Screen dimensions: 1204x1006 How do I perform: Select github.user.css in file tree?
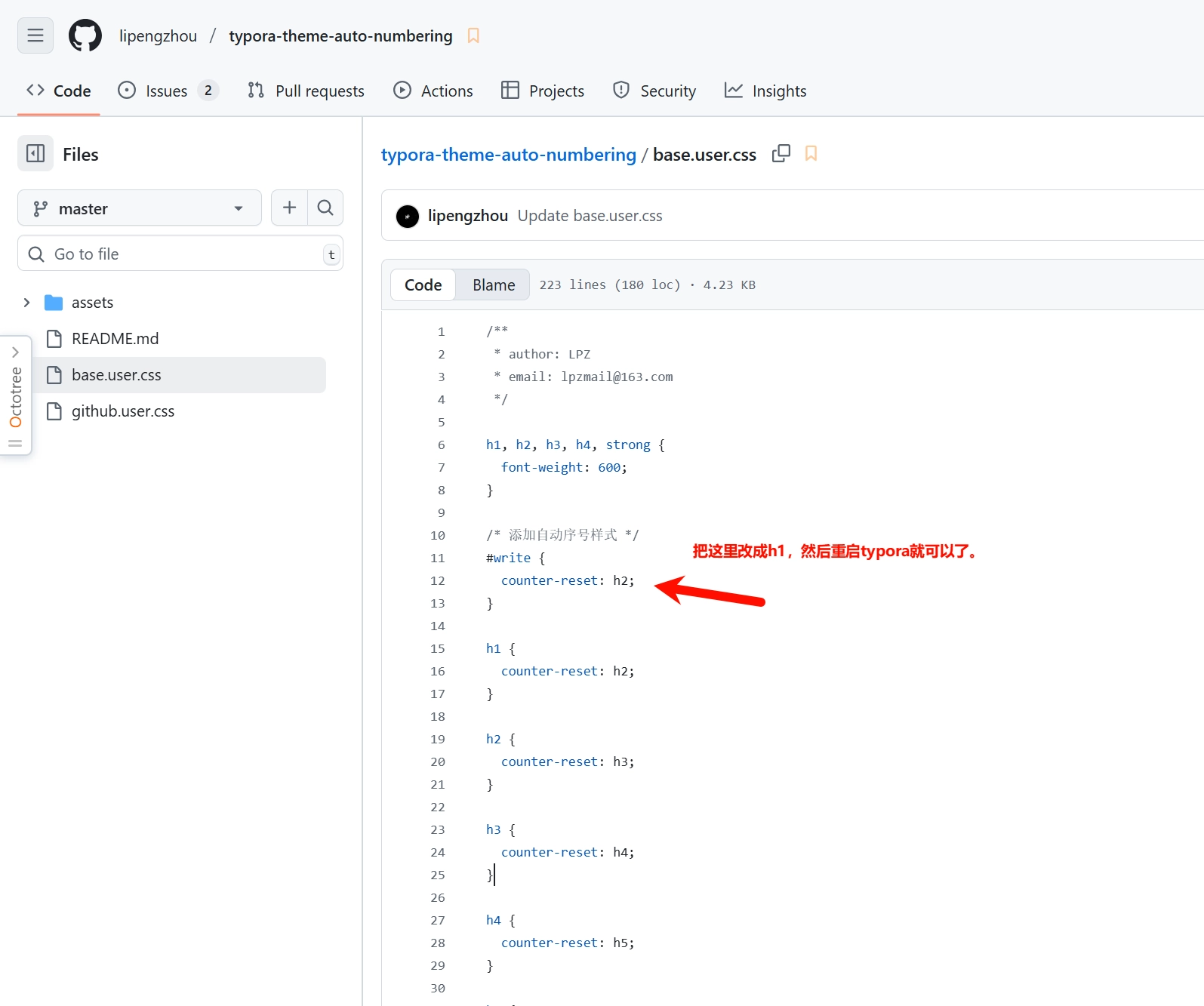coord(123,411)
